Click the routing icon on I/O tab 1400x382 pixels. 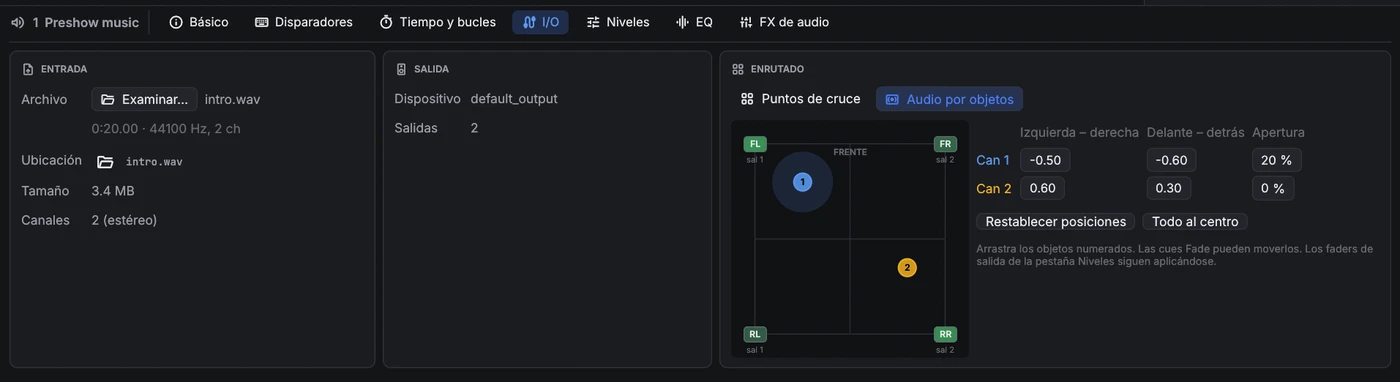coord(529,22)
